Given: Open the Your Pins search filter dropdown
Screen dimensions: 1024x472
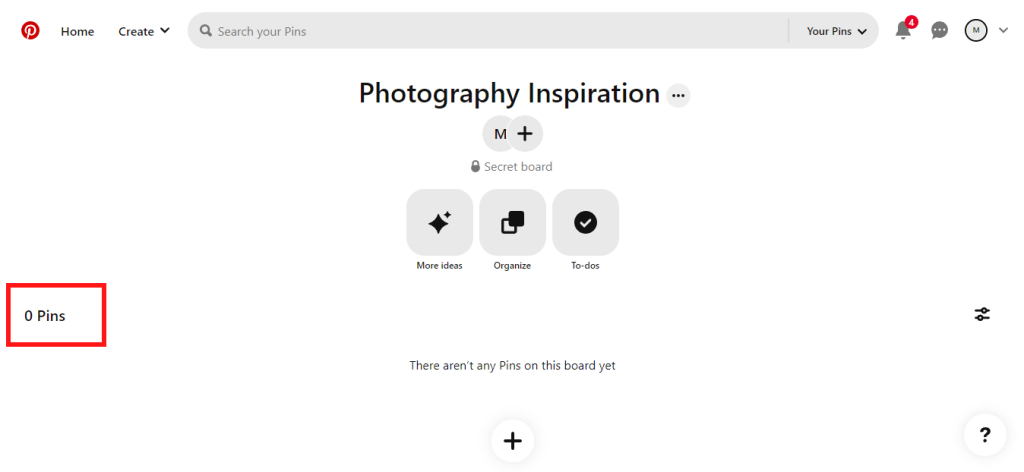Looking at the screenshot, I should click(836, 31).
